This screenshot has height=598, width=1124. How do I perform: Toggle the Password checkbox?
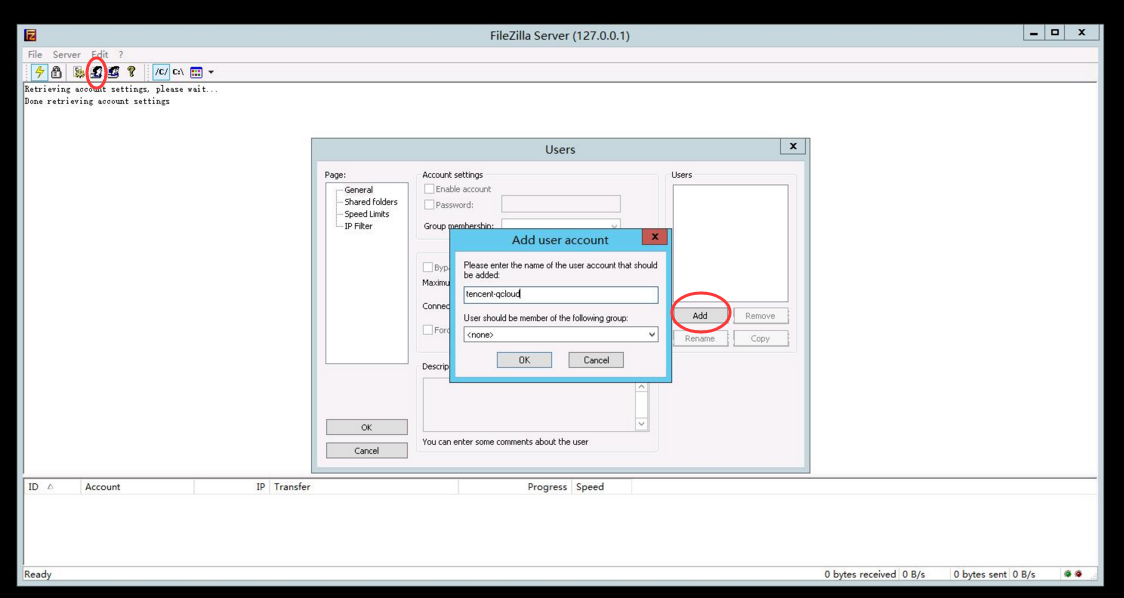[x=429, y=205]
